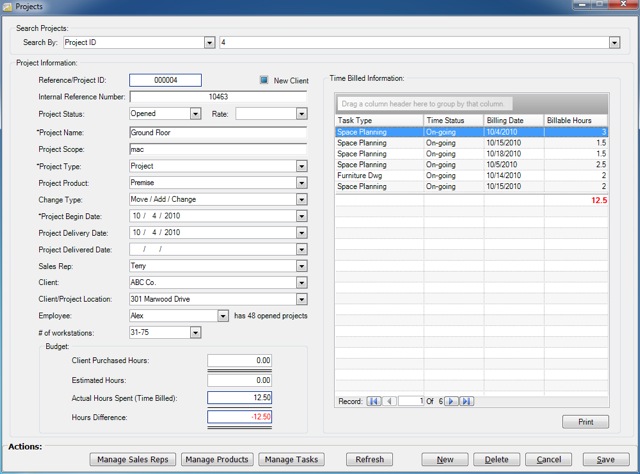The width and height of the screenshot is (640, 474).
Task: Open the Sales Rep dropdown list
Action: tap(301, 266)
